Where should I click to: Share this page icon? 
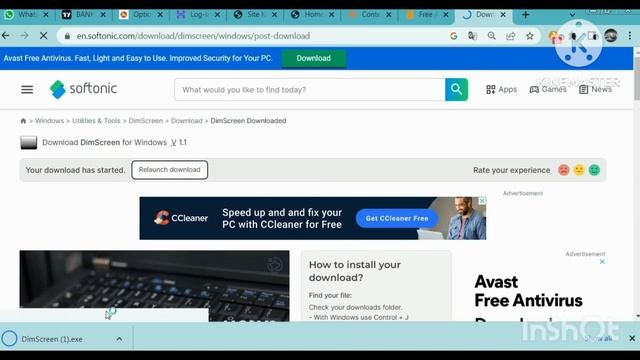tap(511, 36)
